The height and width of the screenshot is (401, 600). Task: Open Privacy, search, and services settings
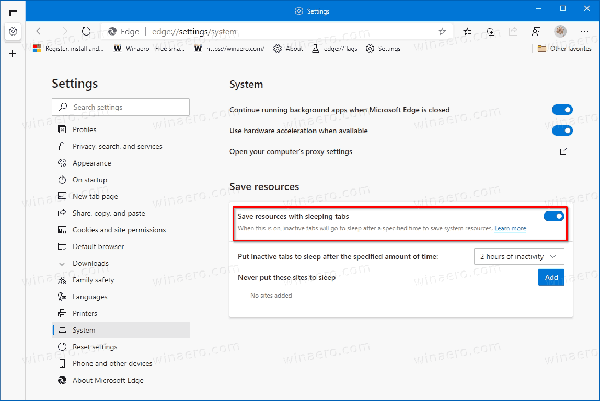(121, 146)
